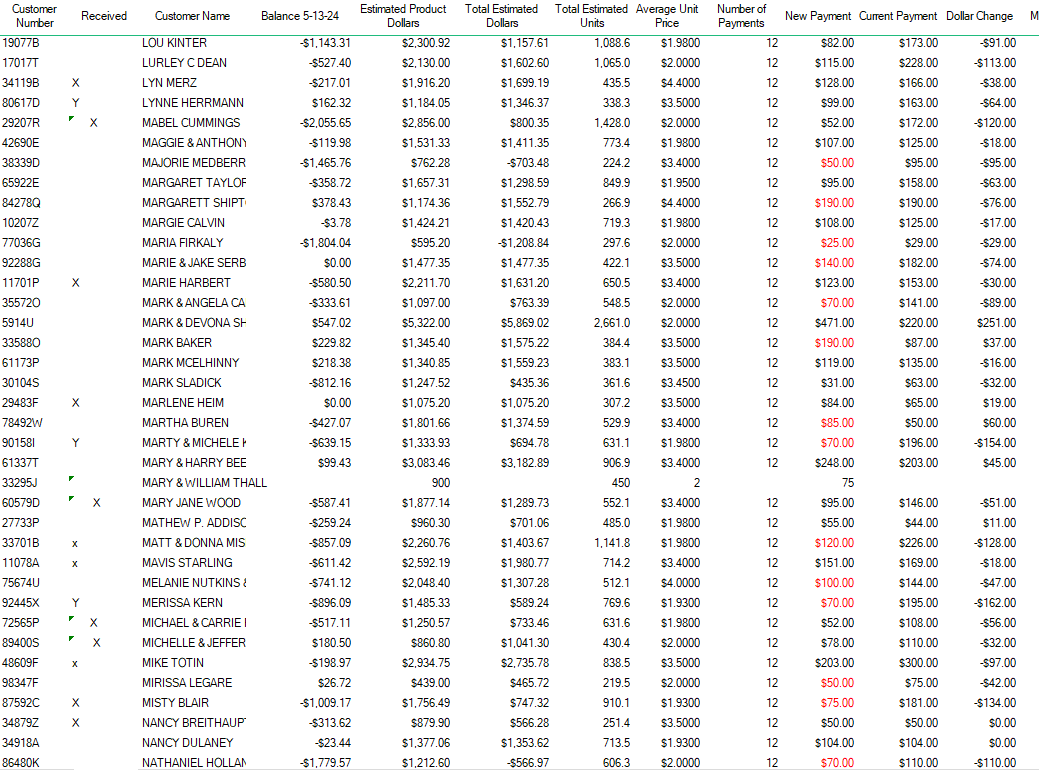Select MARK MCELHINNY new payment $119.00
Screen dimensions: 1039x770
click(834, 363)
